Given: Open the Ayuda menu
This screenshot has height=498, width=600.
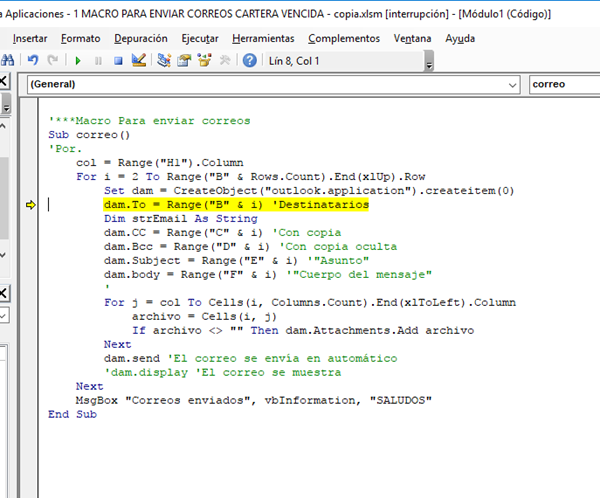Looking at the screenshot, I should [x=460, y=38].
